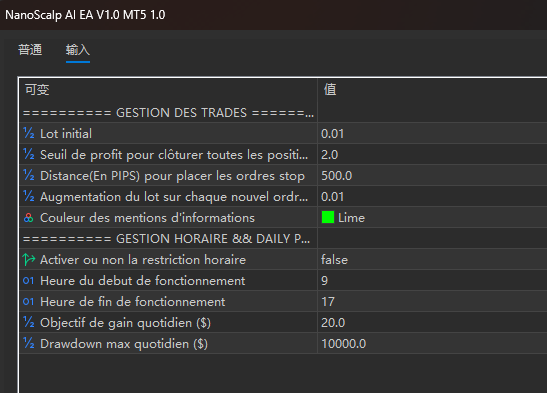This screenshot has height=393, width=547.
Task: Click the Drawdown max quotidien row icon
Action: pos(29,343)
